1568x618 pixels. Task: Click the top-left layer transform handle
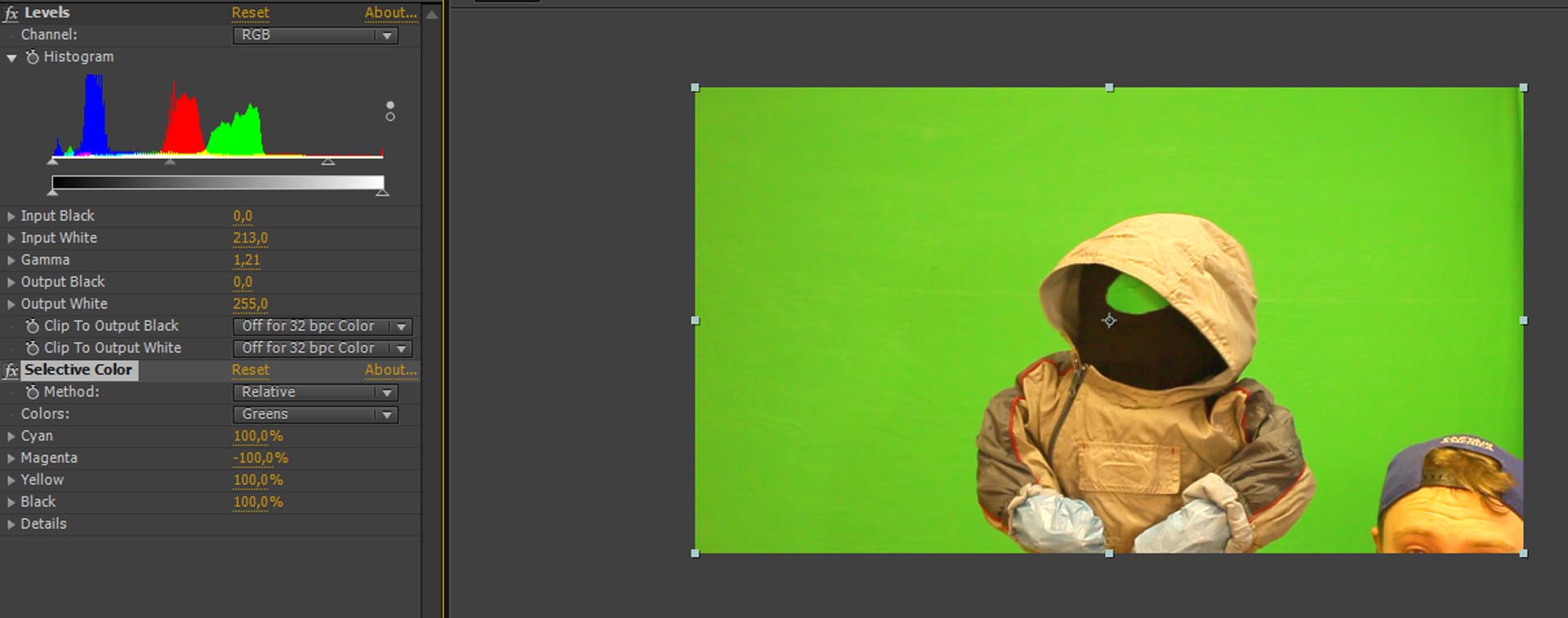click(x=696, y=88)
